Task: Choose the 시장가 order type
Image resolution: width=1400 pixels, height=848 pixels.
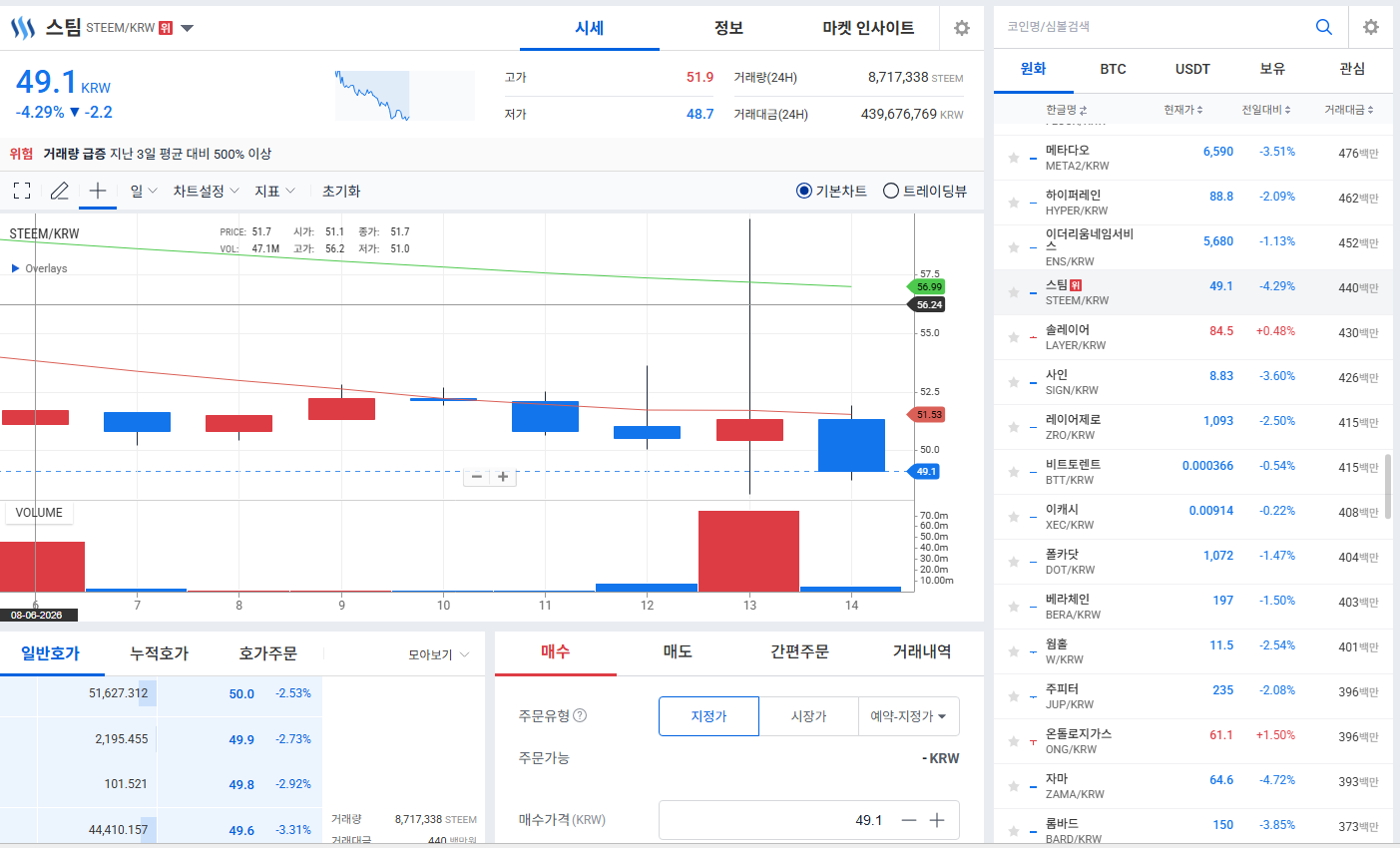Action: coord(808,716)
